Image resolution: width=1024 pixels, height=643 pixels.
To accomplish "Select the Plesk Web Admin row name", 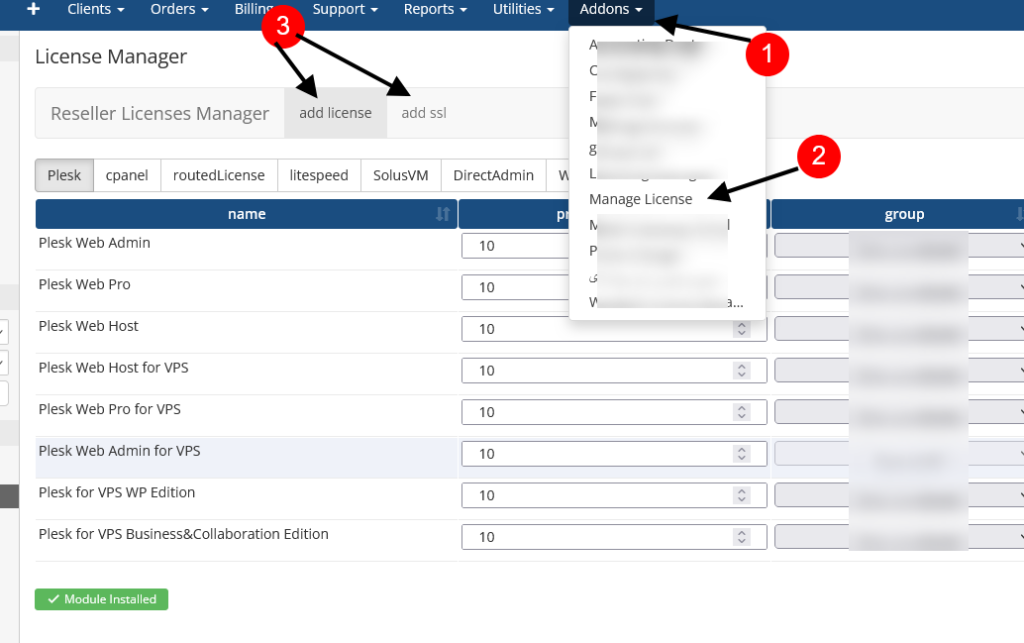I will coord(94,243).
